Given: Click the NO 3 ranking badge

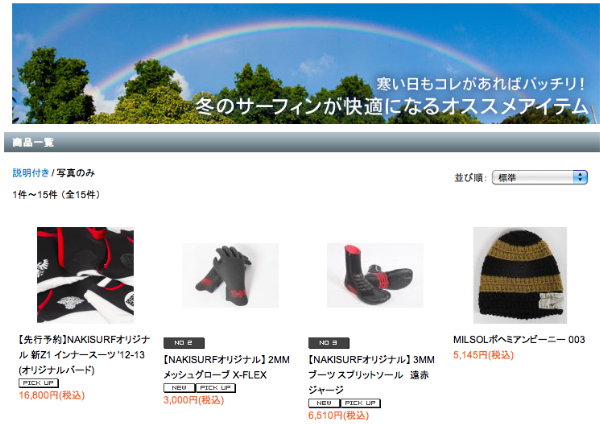Looking at the screenshot, I should coord(329,343).
